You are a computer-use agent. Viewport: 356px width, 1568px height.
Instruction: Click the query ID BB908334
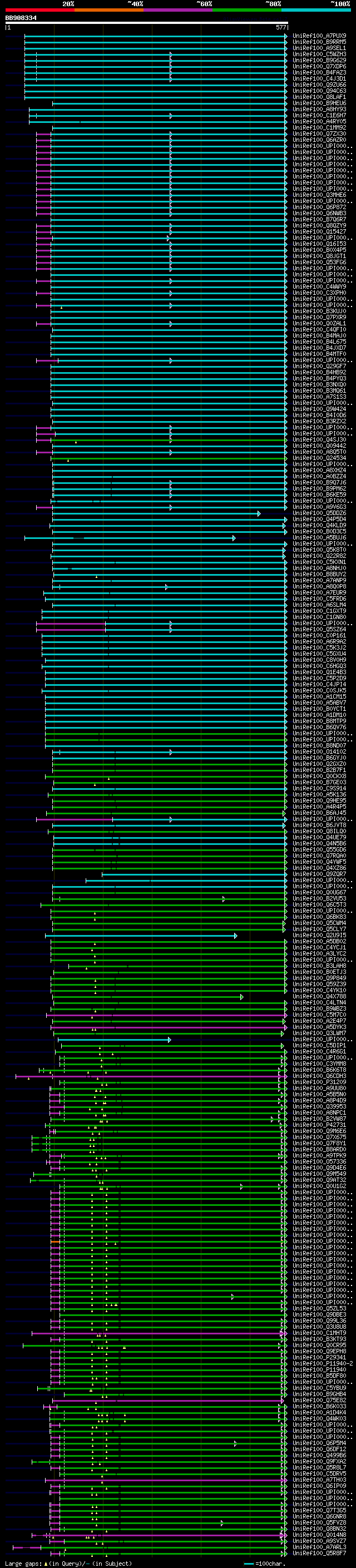point(21,18)
